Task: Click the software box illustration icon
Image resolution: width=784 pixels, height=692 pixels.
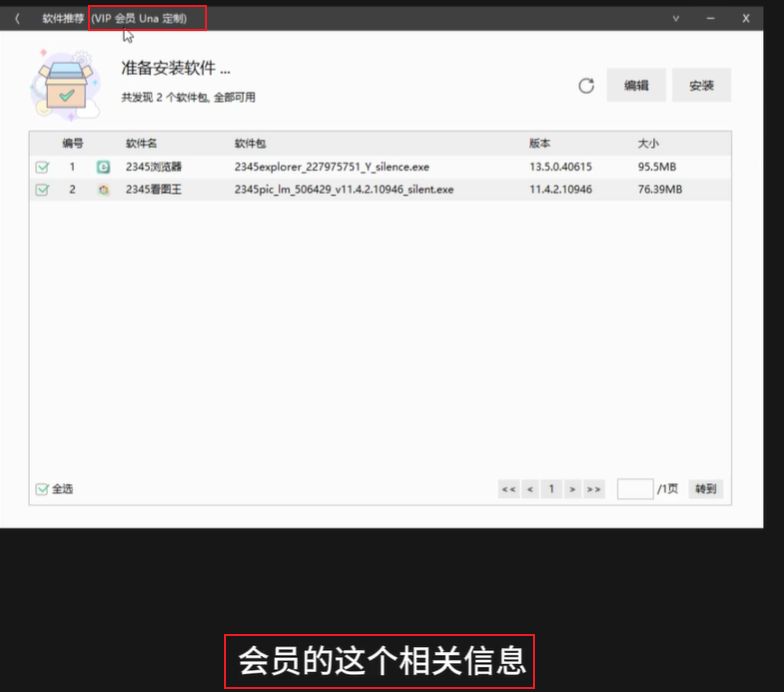Action: [66, 85]
